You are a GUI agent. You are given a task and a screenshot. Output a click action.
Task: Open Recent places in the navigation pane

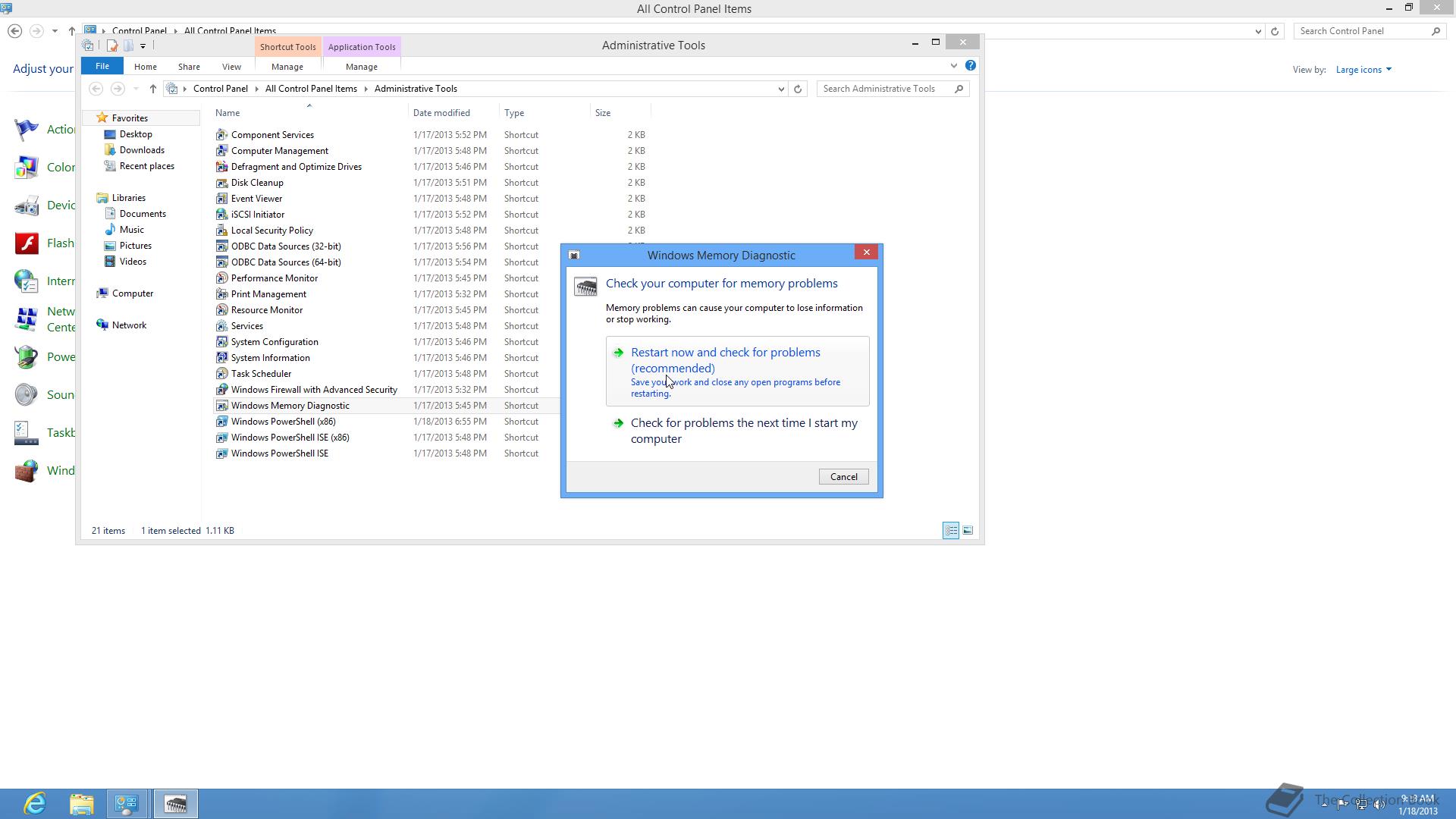coord(146,166)
